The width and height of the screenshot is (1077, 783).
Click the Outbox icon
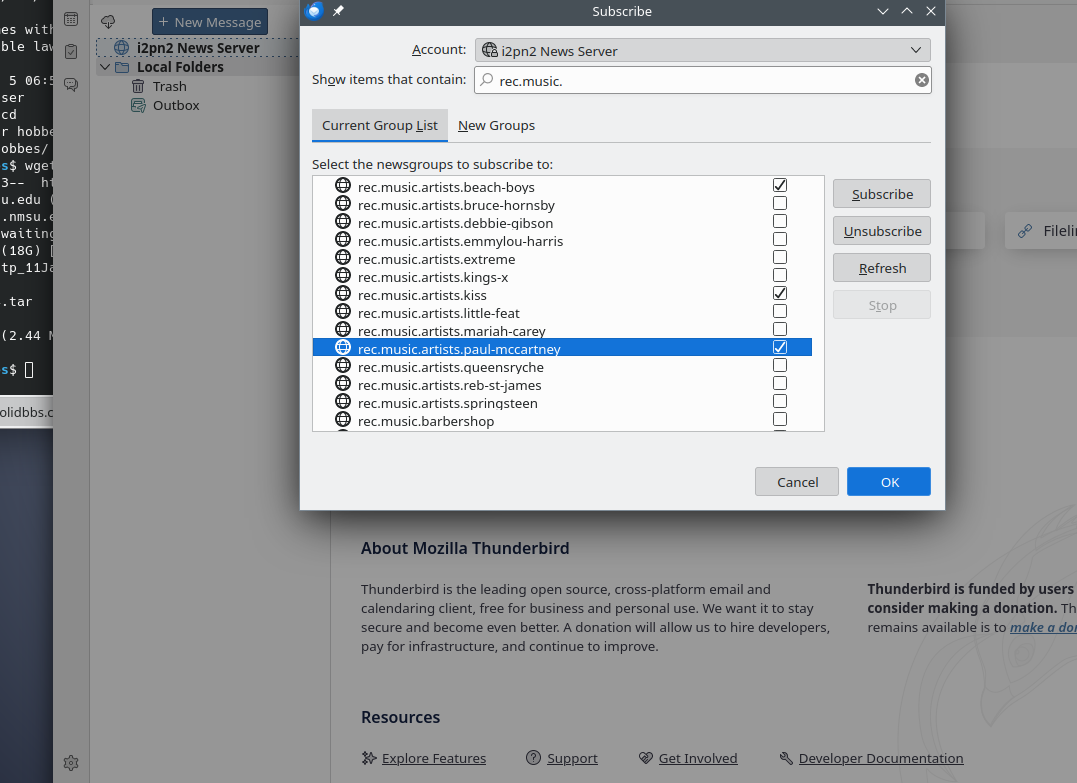pyautogui.click(x=138, y=105)
